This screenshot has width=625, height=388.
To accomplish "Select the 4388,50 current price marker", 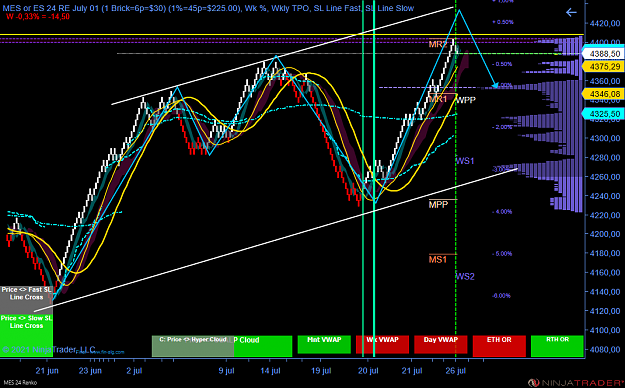I will (603, 54).
